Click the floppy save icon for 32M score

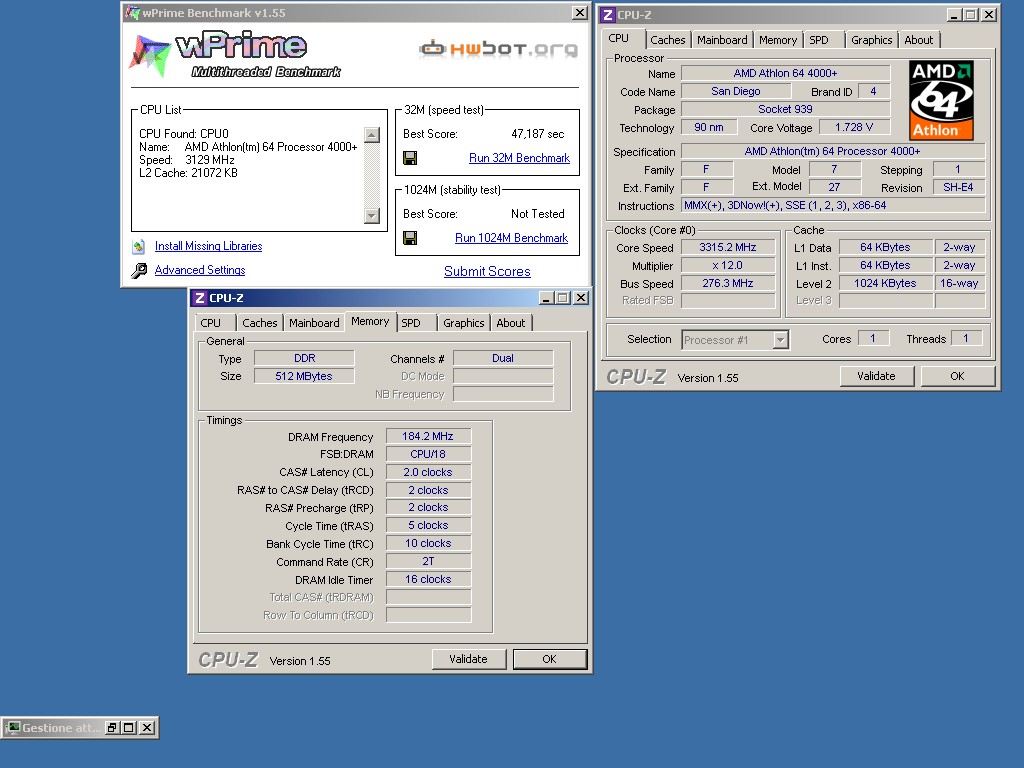pyautogui.click(x=410, y=158)
